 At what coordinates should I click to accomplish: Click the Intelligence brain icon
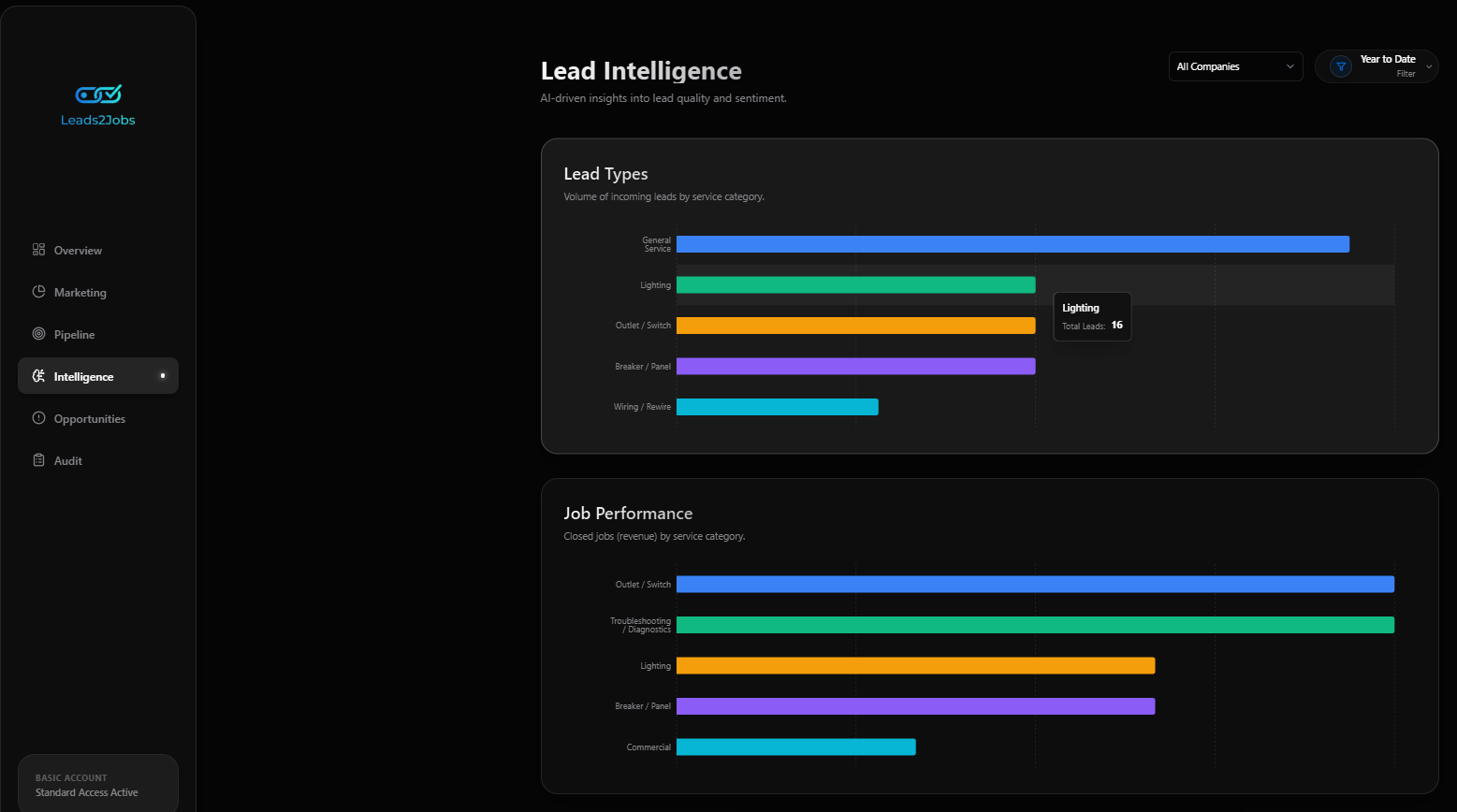click(x=38, y=376)
